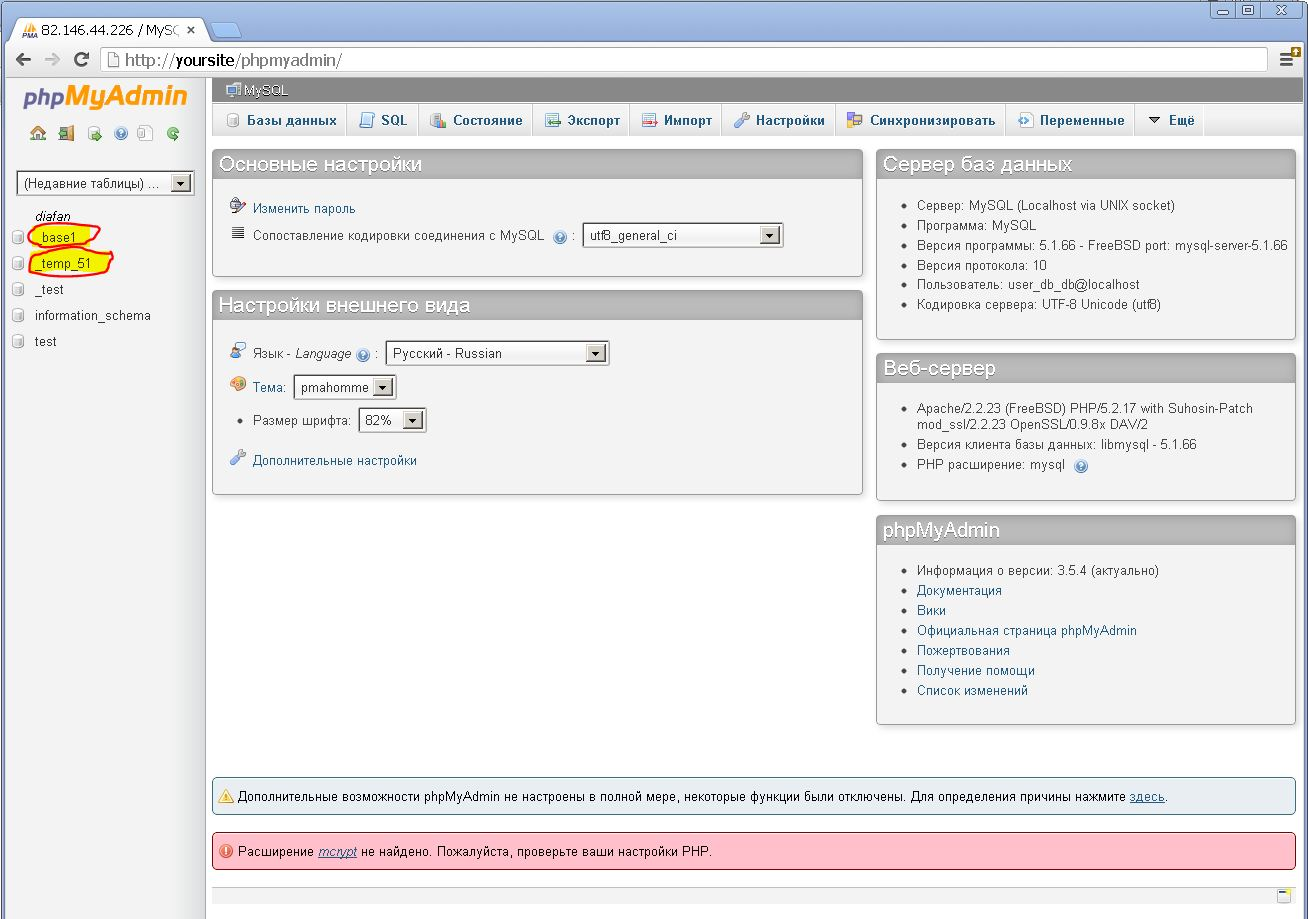Click the Log out door icon
Screen dimensions: 1308x919
(x=66, y=133)
